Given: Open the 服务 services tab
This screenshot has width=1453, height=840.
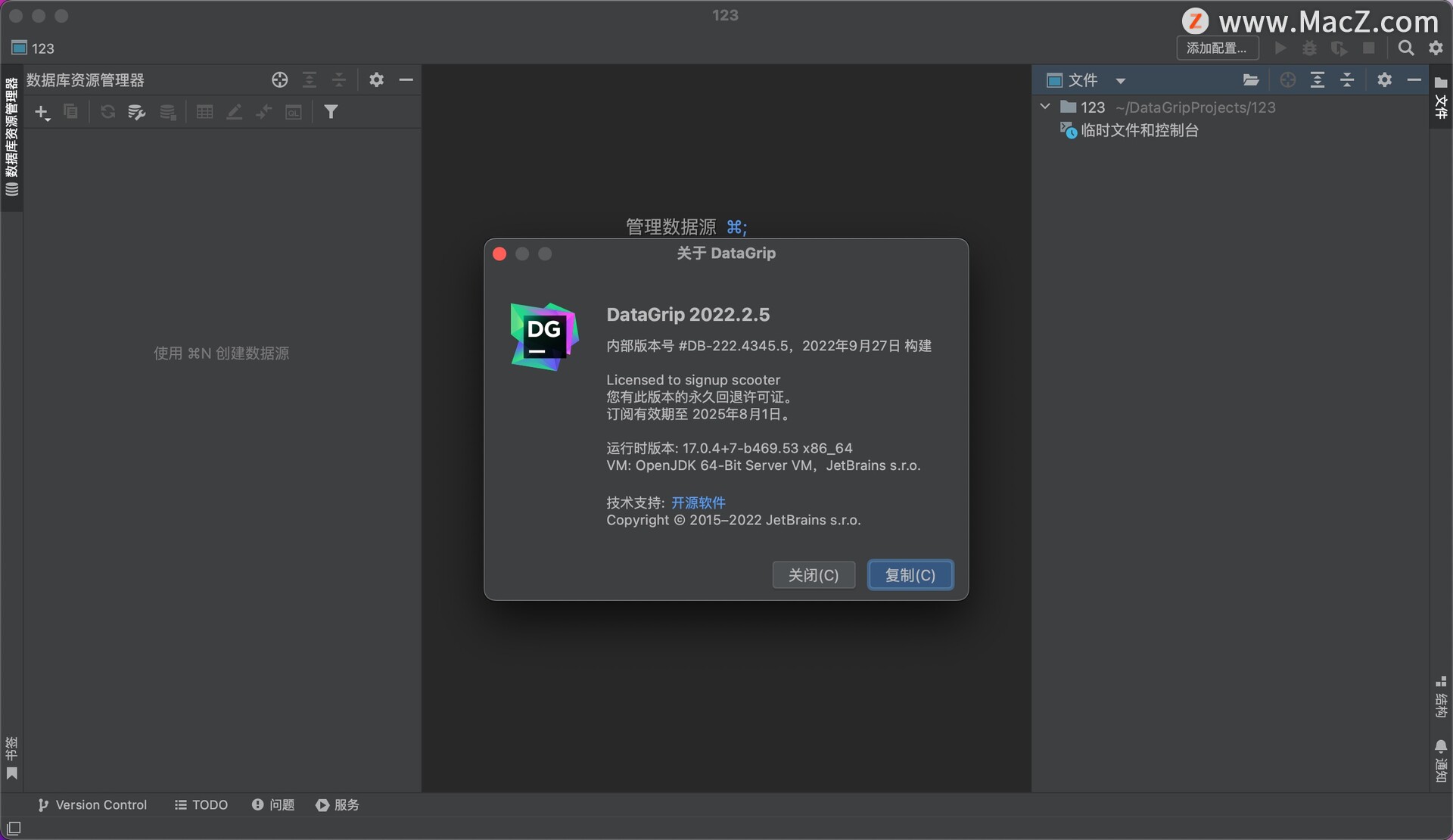Looking at the screenshot, I should [x=338, y=804].
